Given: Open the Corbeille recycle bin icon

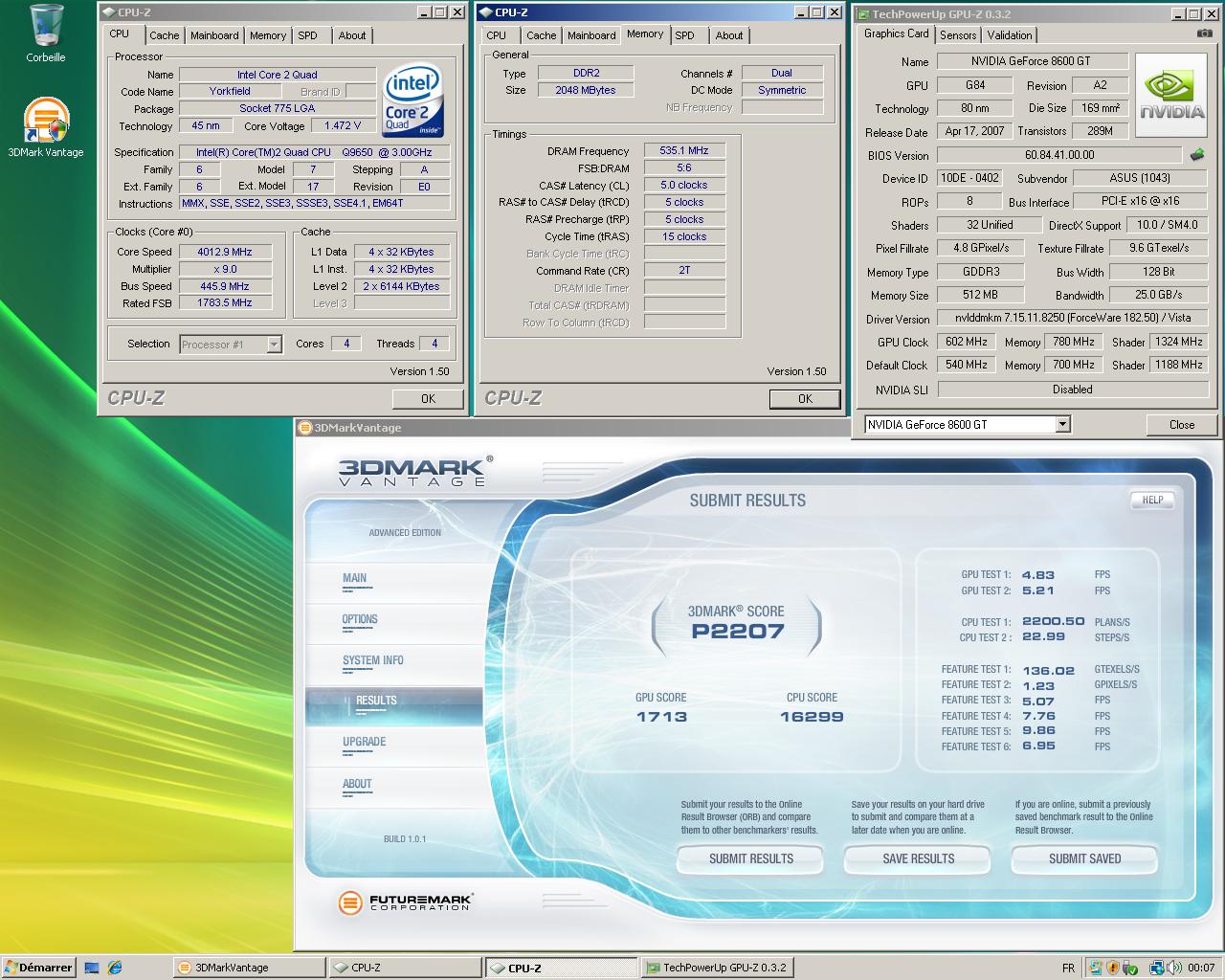Looking at the screenshot, I should [46, 33].
